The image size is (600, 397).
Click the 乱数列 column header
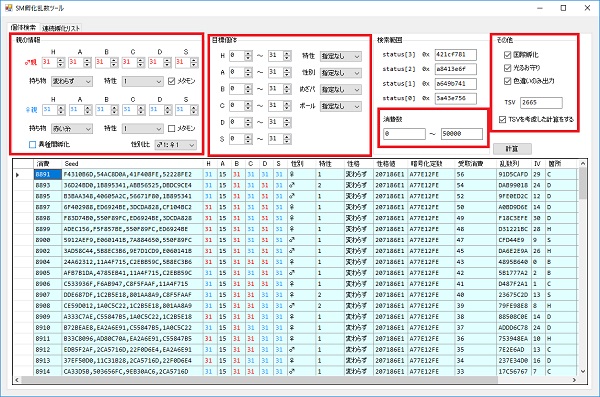coord(514,164)
